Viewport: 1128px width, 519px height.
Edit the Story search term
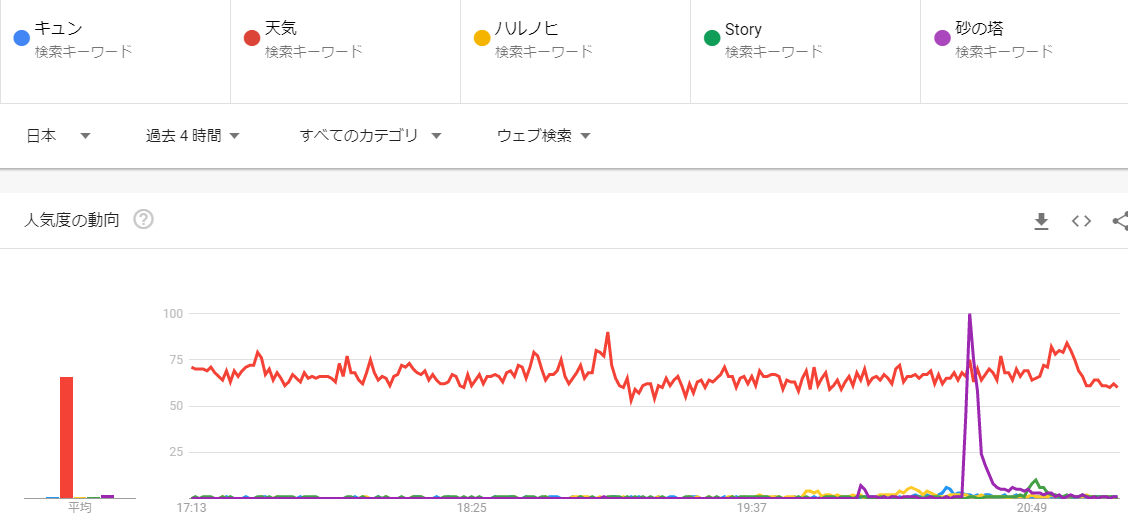[743, 29]
